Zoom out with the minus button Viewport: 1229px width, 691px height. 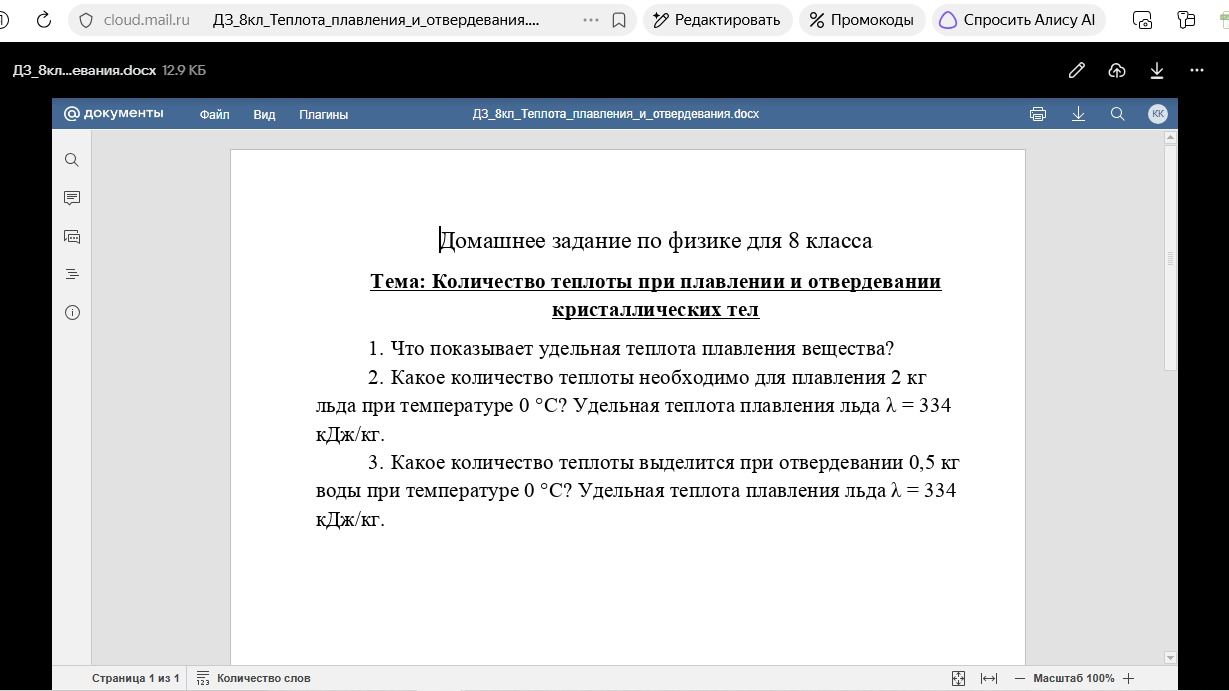click(1020, 678)
